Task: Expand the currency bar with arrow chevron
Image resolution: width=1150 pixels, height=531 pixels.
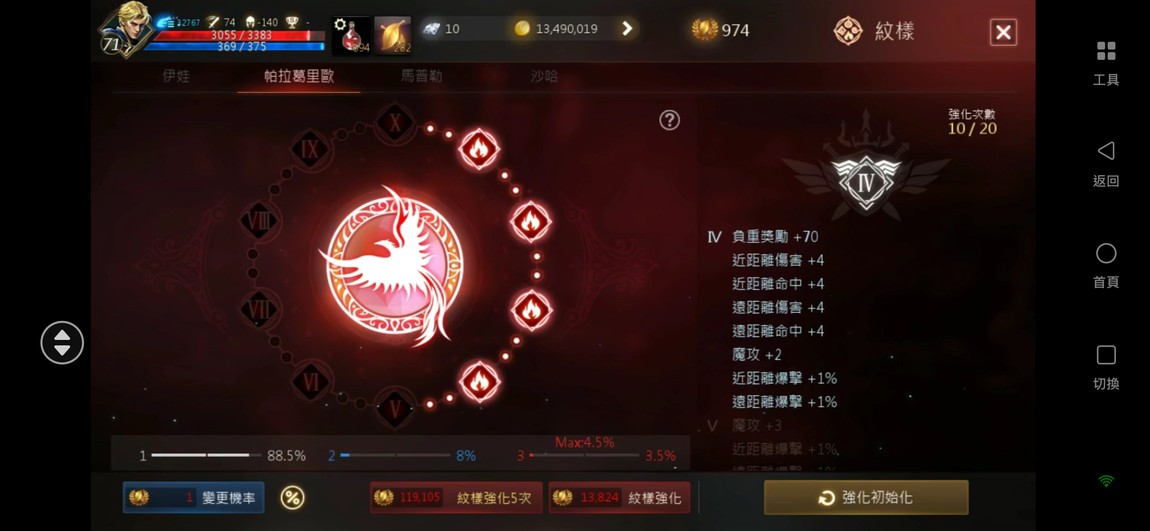Action: (x=627, y=29)
